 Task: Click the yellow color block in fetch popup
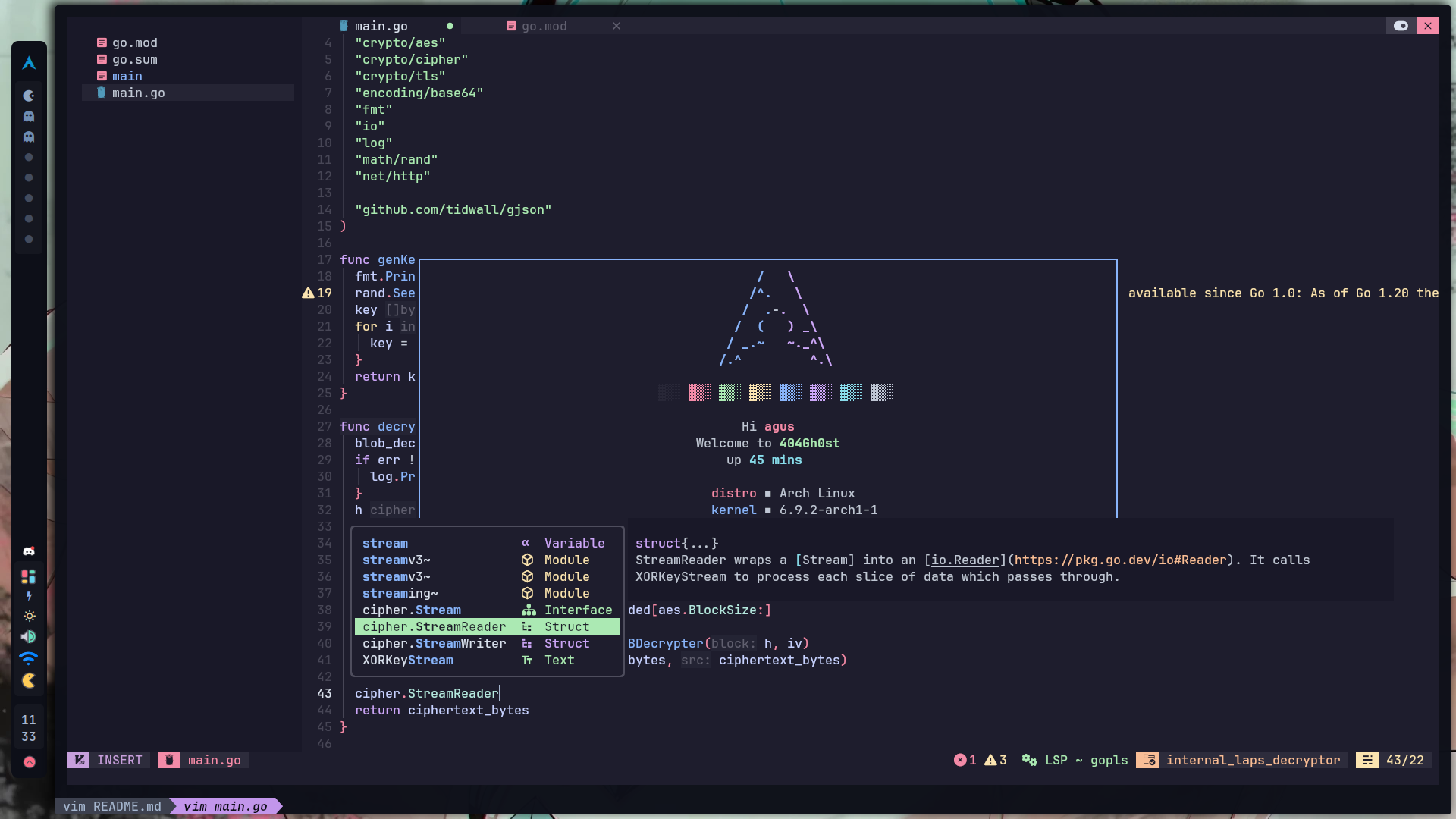pyautogui.click(x=760, y=393)
